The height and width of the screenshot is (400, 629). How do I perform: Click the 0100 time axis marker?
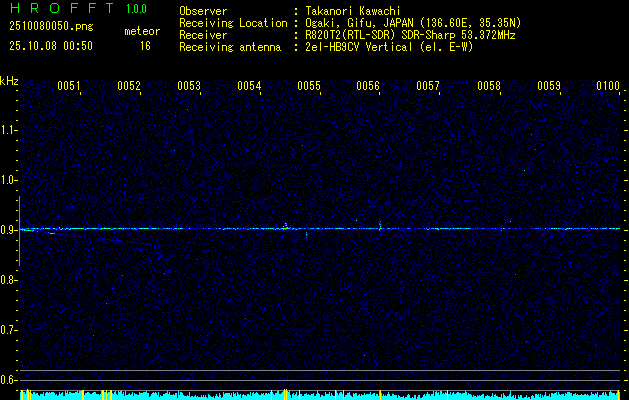[608, 86]
